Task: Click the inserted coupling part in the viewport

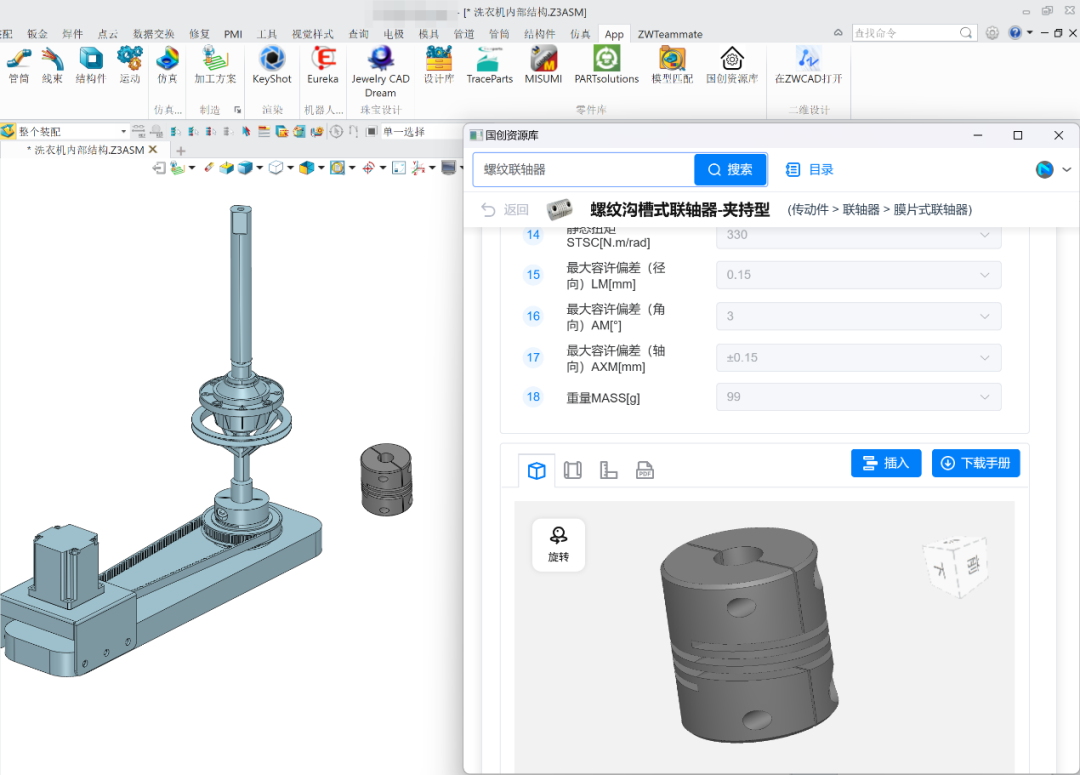Action: (386, 479)
